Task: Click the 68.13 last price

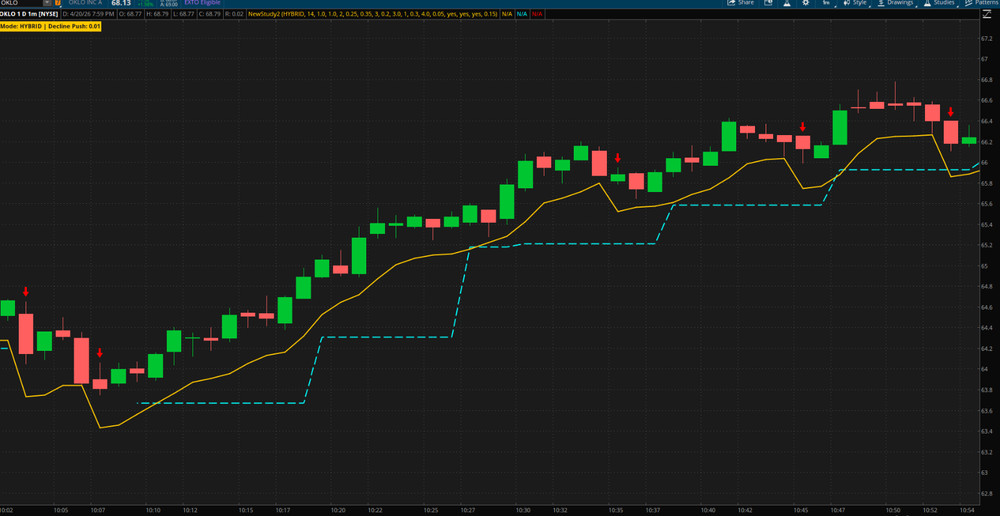Action: 121,3
